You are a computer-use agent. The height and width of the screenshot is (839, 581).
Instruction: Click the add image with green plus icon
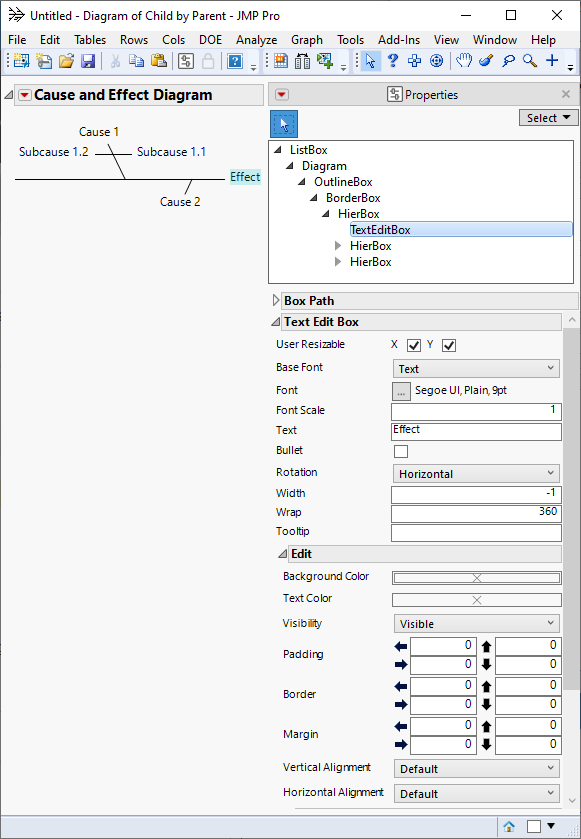point(325,61)
